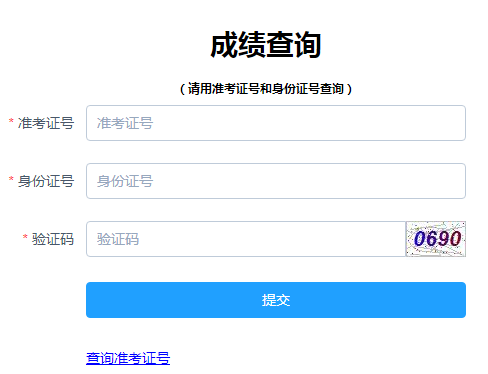This screenshot has height=374, width=488.
Task: Refresh the 0690 captcha image
Action: [436, 239]
